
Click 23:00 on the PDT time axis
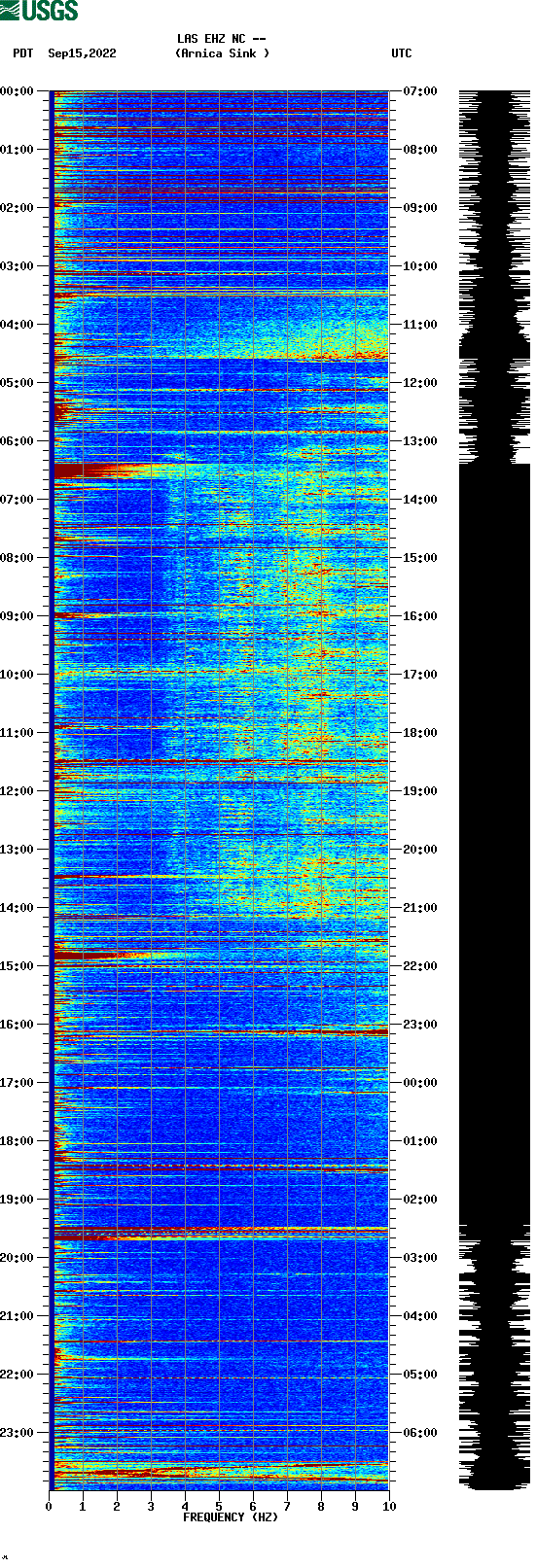[18, 1433]
